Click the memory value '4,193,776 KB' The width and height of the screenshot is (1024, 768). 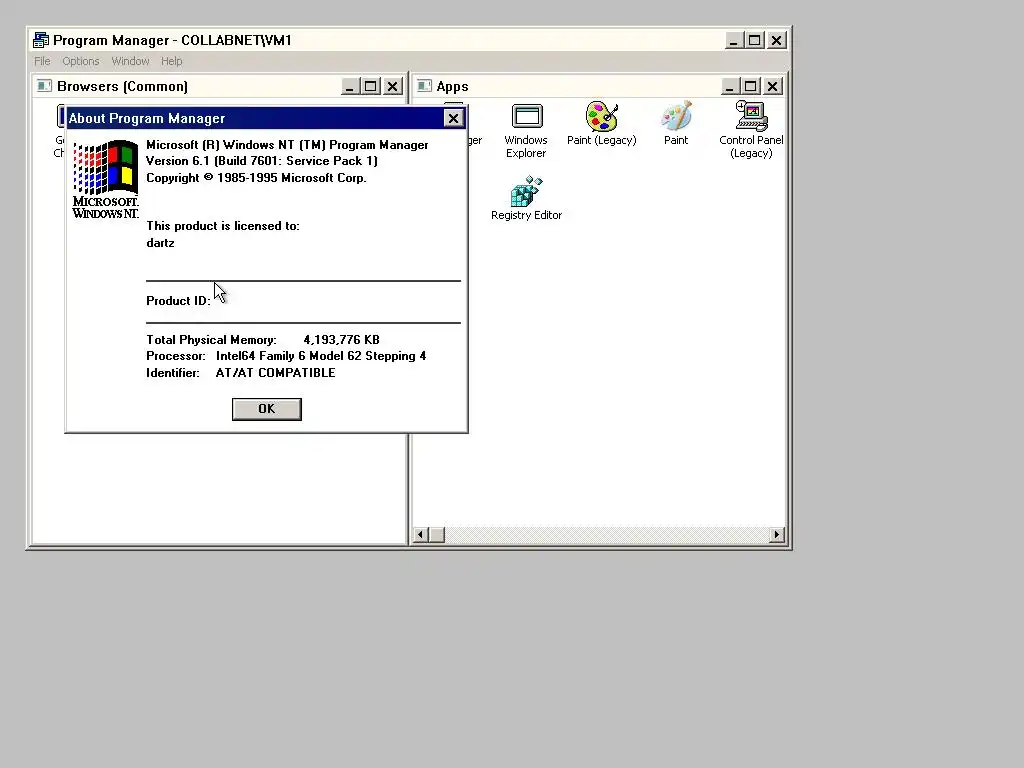tap(342, 340)
